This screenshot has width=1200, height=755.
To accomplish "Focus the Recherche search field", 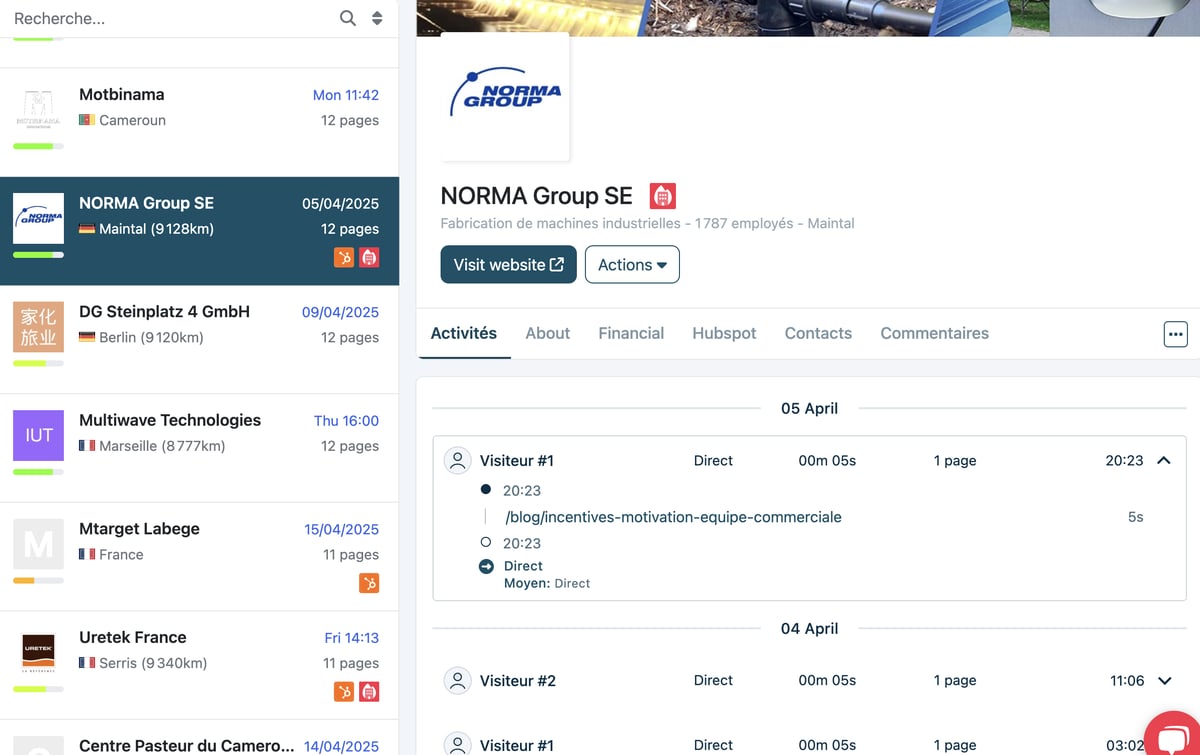I will coord(170,18).
